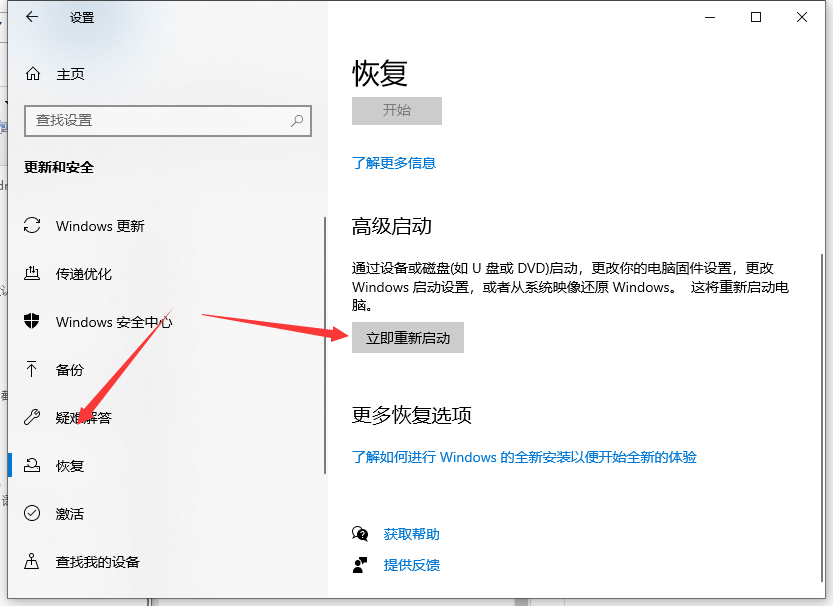Click the Windows 安全中心 shield icon

pyautogui.click(x=33, y=322)
